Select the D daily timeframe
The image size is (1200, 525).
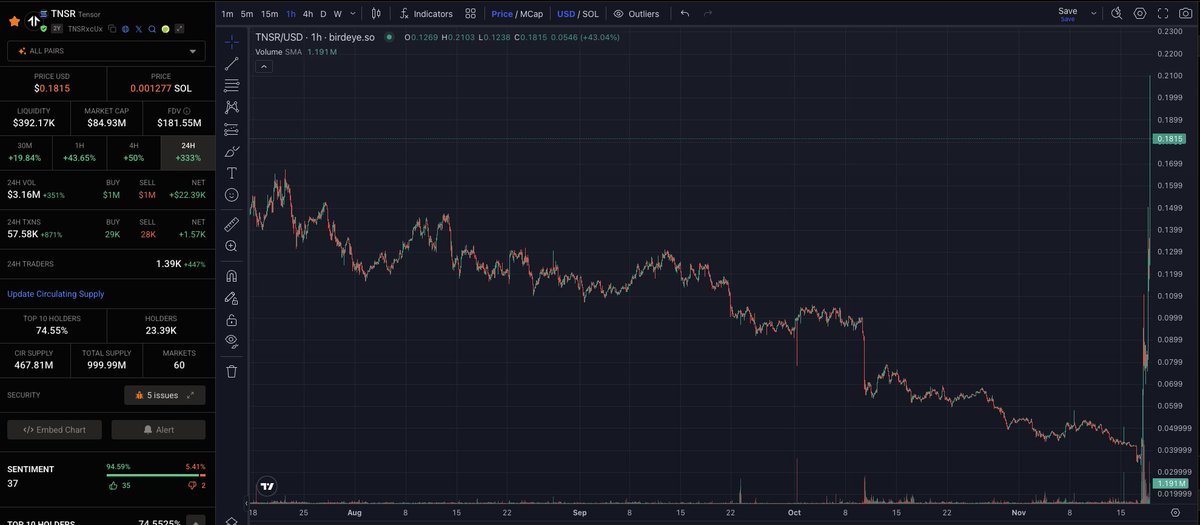tap(323, 14)
